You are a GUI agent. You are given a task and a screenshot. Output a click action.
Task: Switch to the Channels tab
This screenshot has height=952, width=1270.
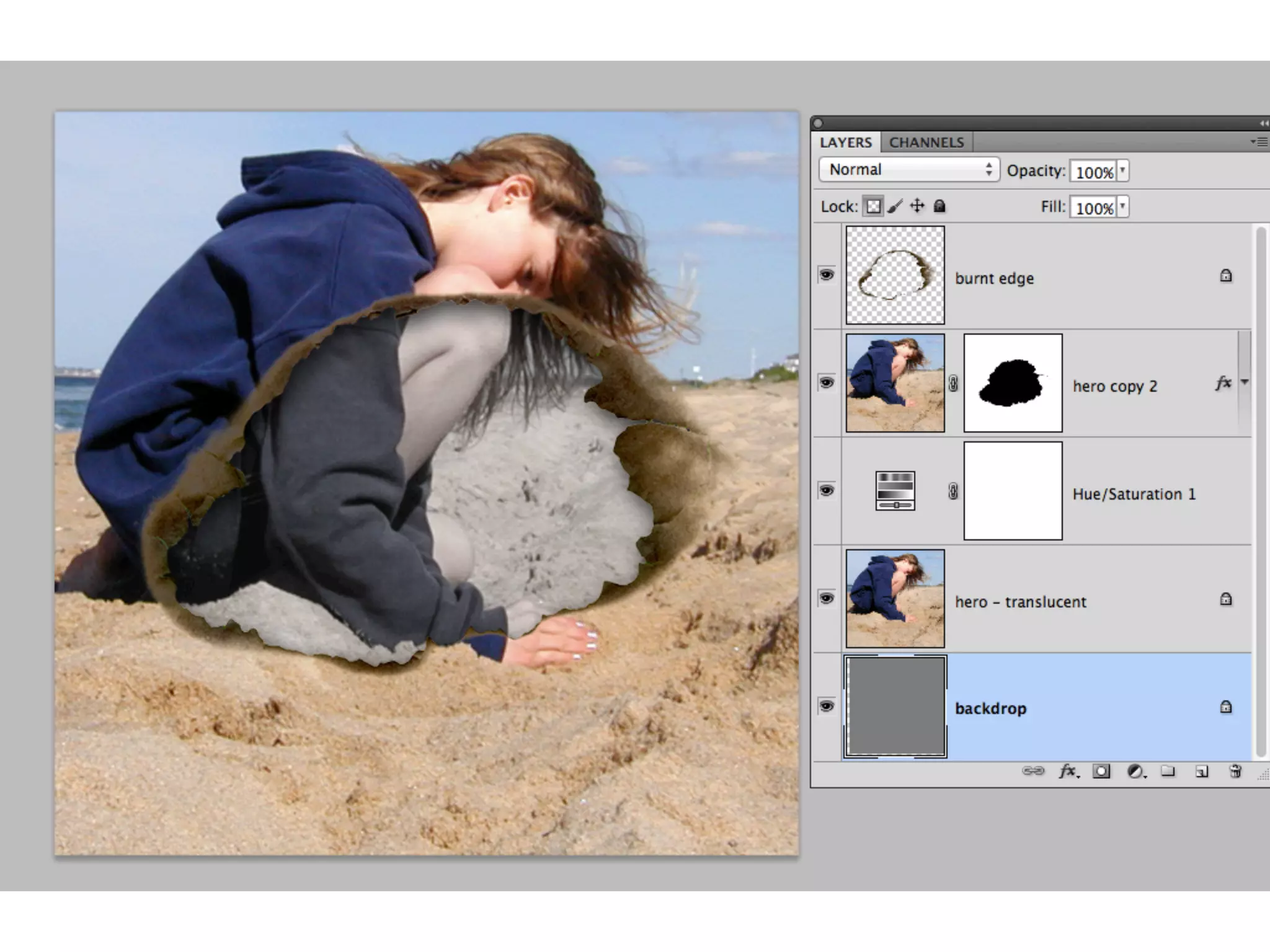[x=926, y=143]
